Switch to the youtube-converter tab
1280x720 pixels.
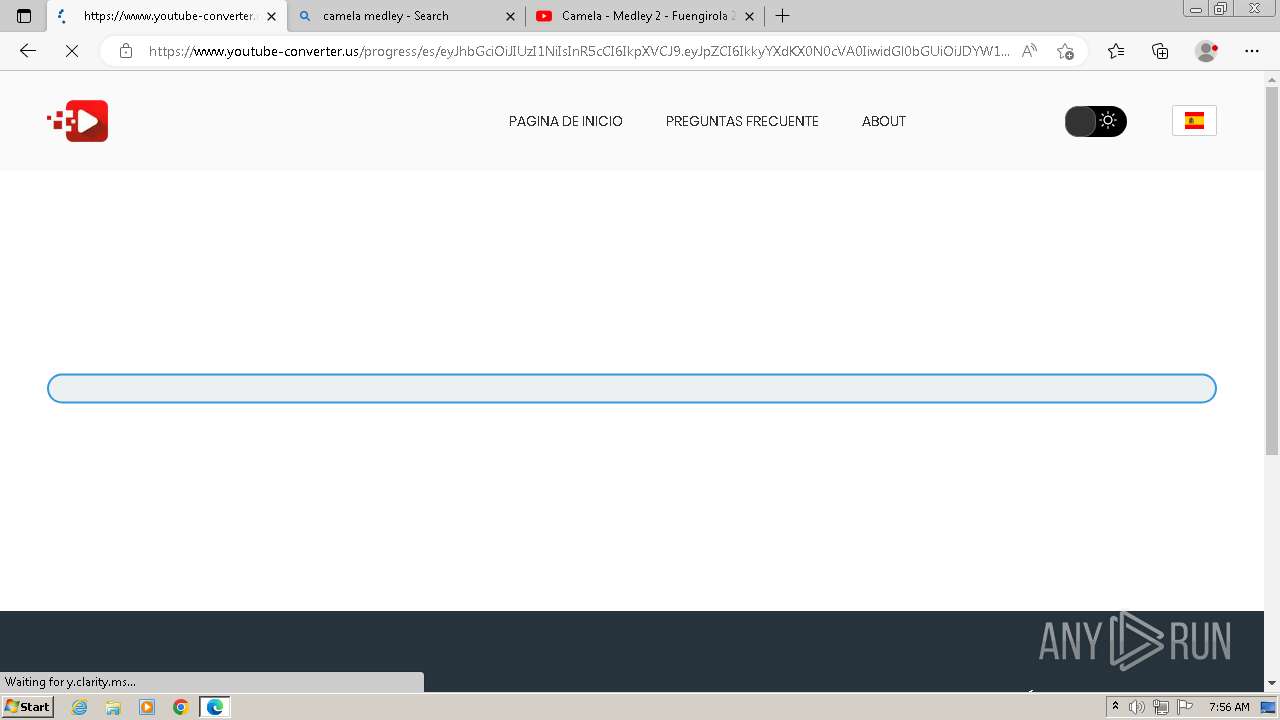click(166, 16)
